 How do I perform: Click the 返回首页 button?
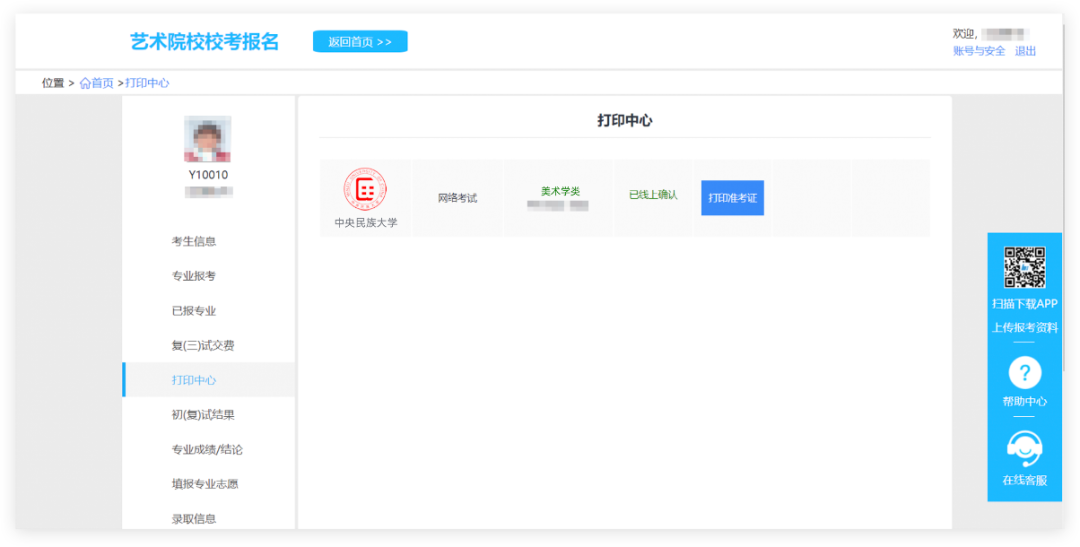click(360, 41)
